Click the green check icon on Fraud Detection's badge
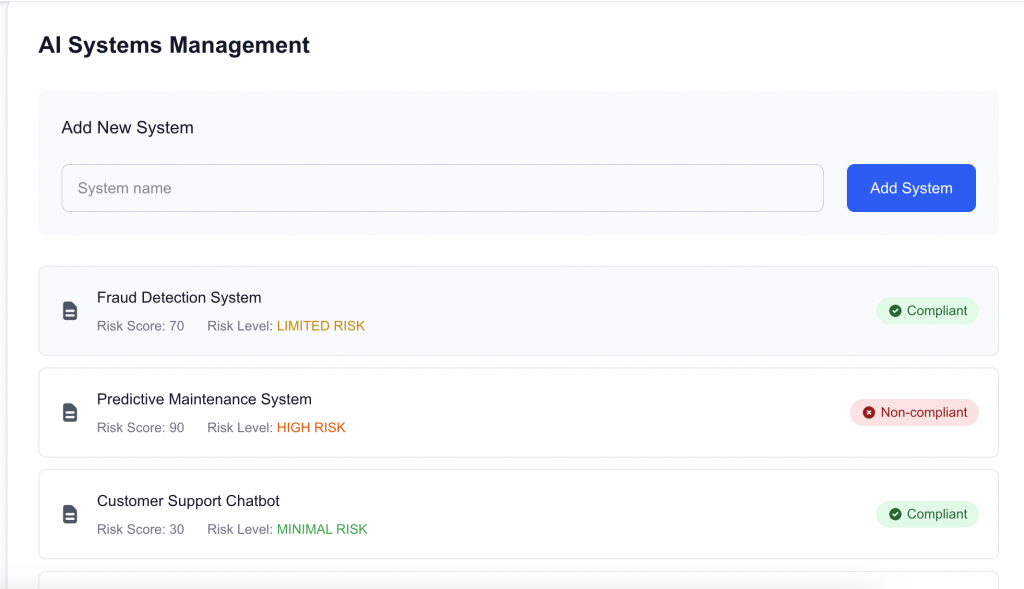1024x589 pixels. click(896, 310)
